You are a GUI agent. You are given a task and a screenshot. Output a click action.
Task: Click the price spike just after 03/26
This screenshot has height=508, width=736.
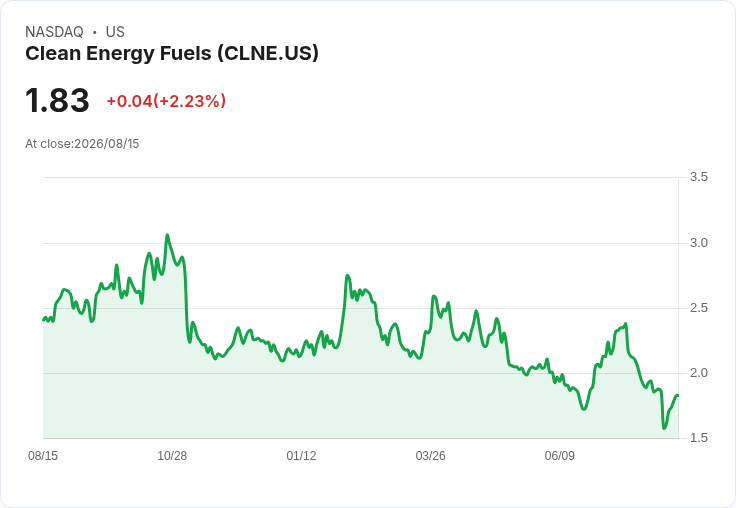434,296
